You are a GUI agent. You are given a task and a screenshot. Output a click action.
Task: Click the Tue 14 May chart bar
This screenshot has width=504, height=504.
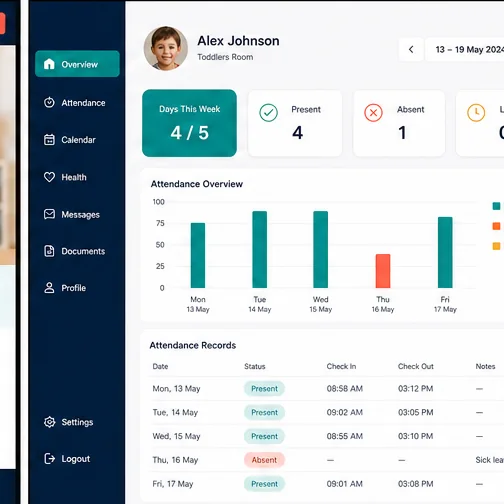click(x=260, y=249)
